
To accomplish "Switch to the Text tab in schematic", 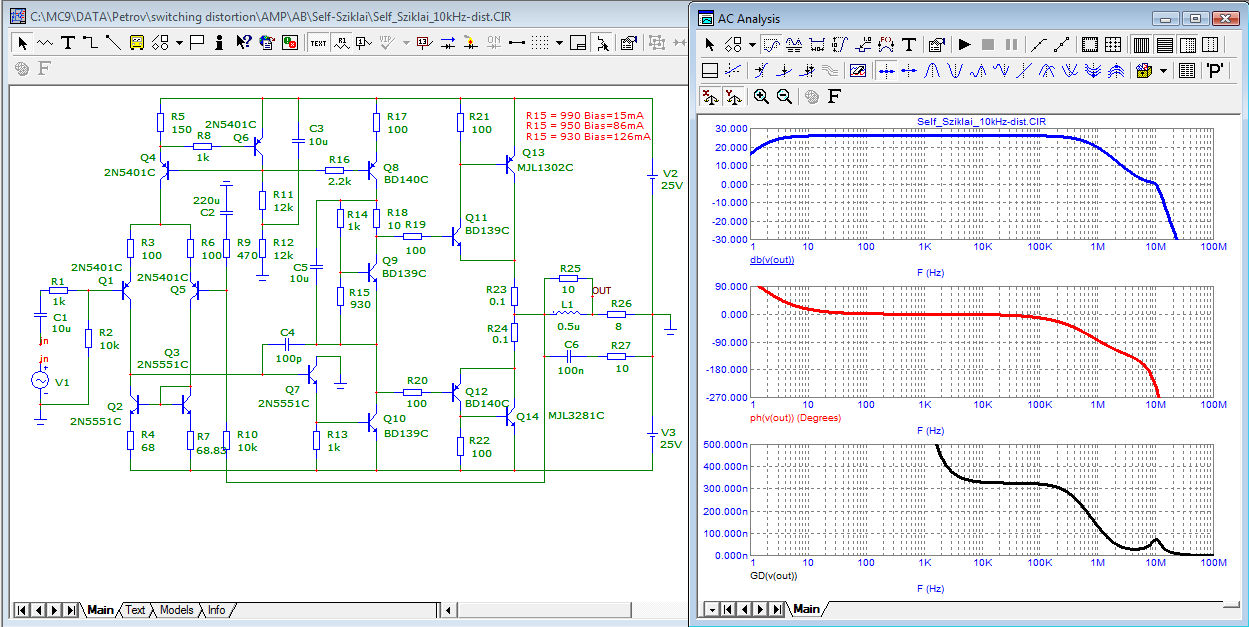I will (x=135, y=610).
